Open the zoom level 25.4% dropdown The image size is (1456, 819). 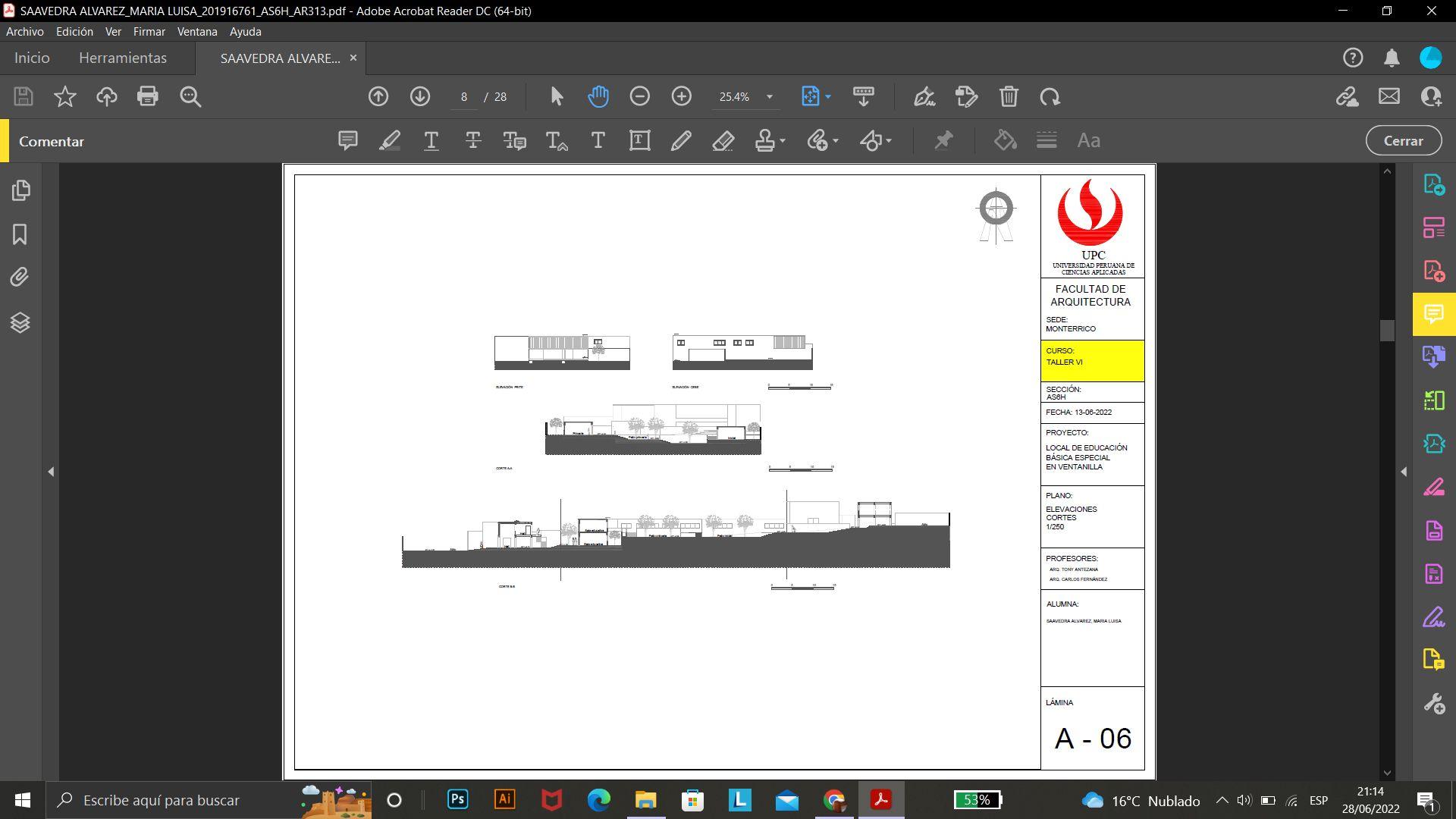pos(769,96)
